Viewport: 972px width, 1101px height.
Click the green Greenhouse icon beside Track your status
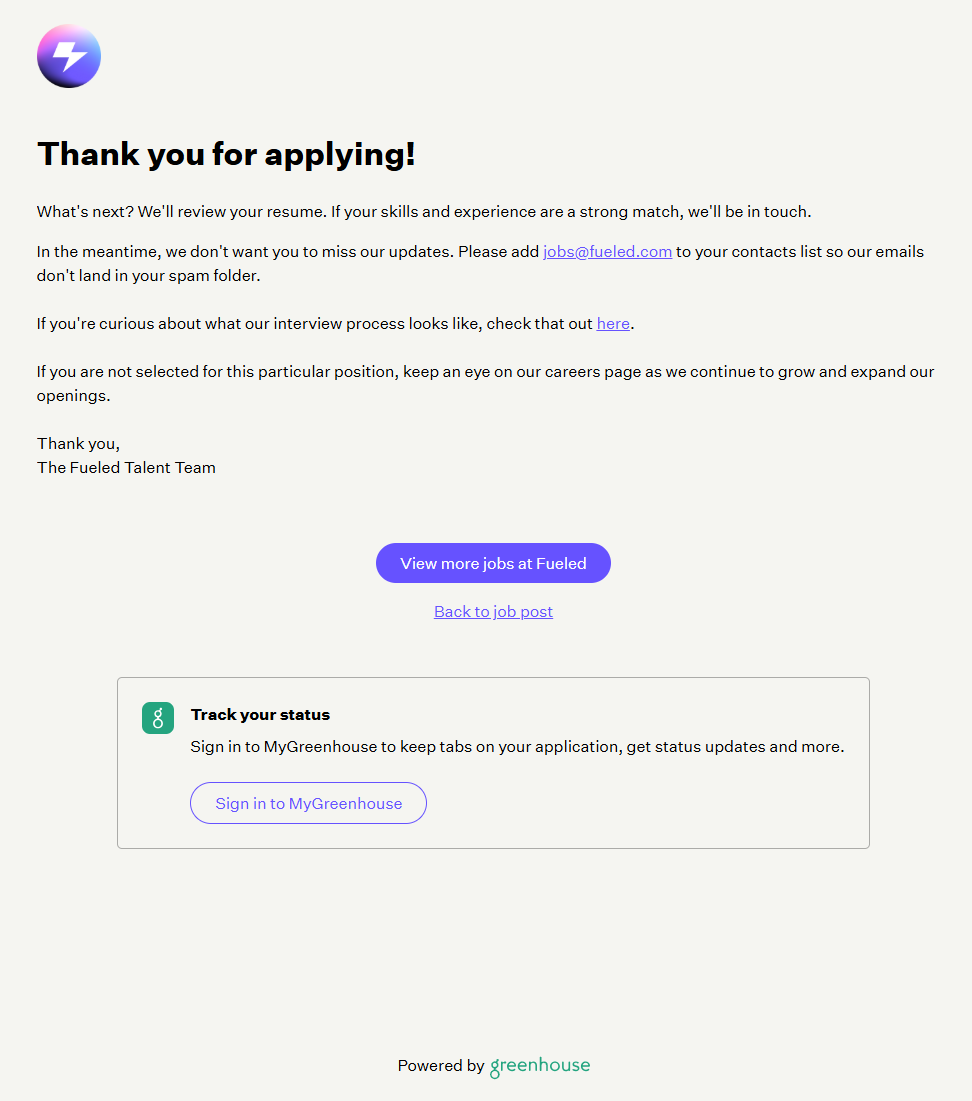158,718
